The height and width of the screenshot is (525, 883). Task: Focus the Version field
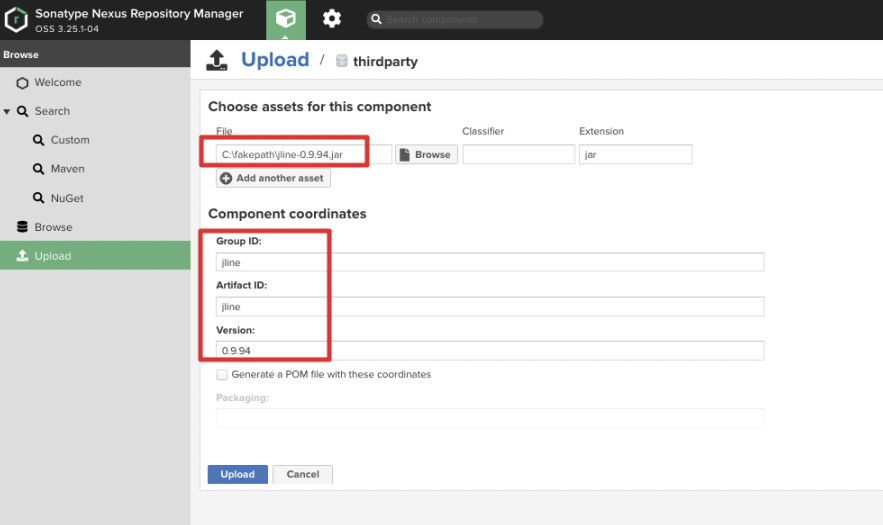[x=490, y=350]
